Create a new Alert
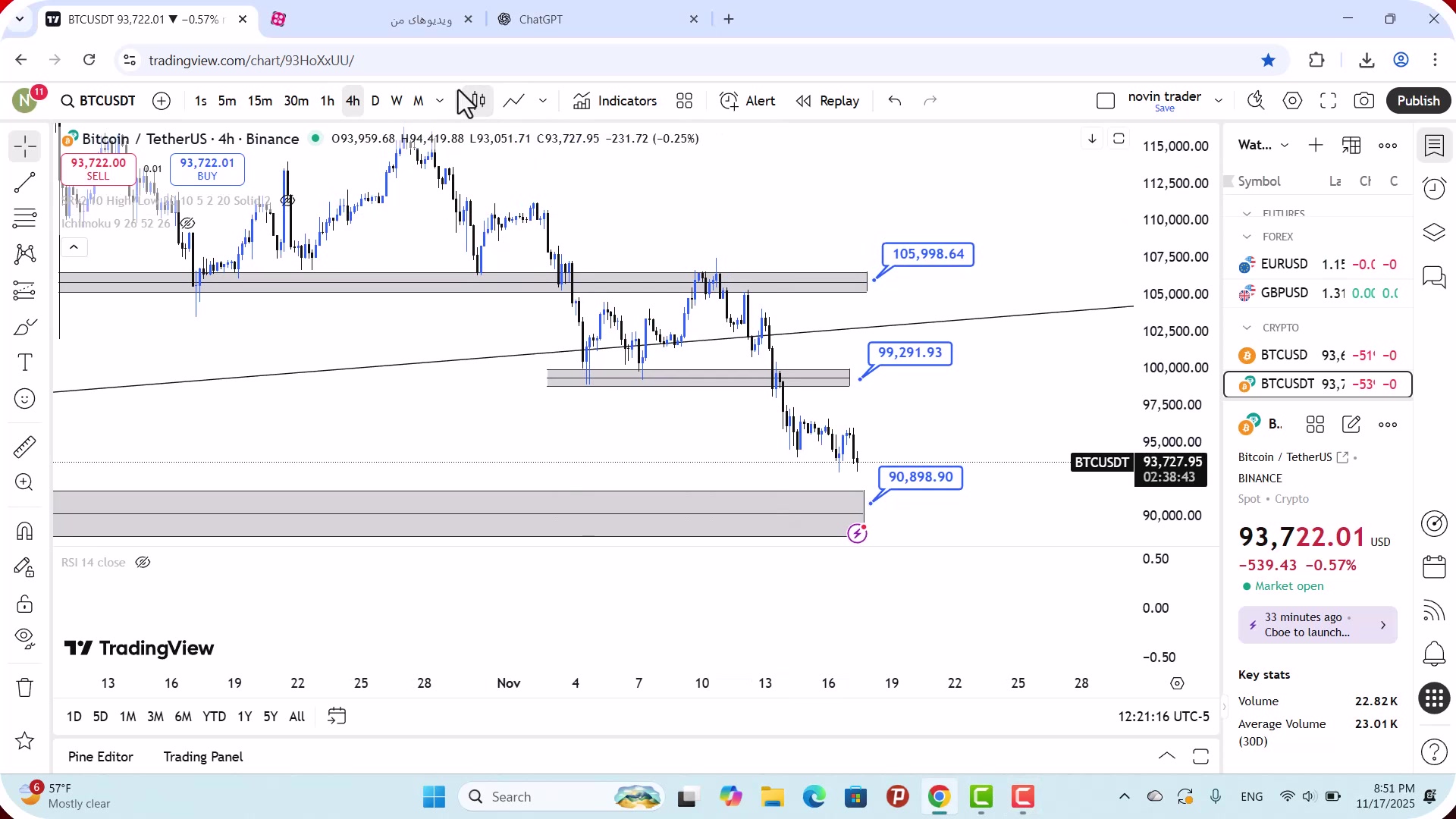 tap(747, 101)
